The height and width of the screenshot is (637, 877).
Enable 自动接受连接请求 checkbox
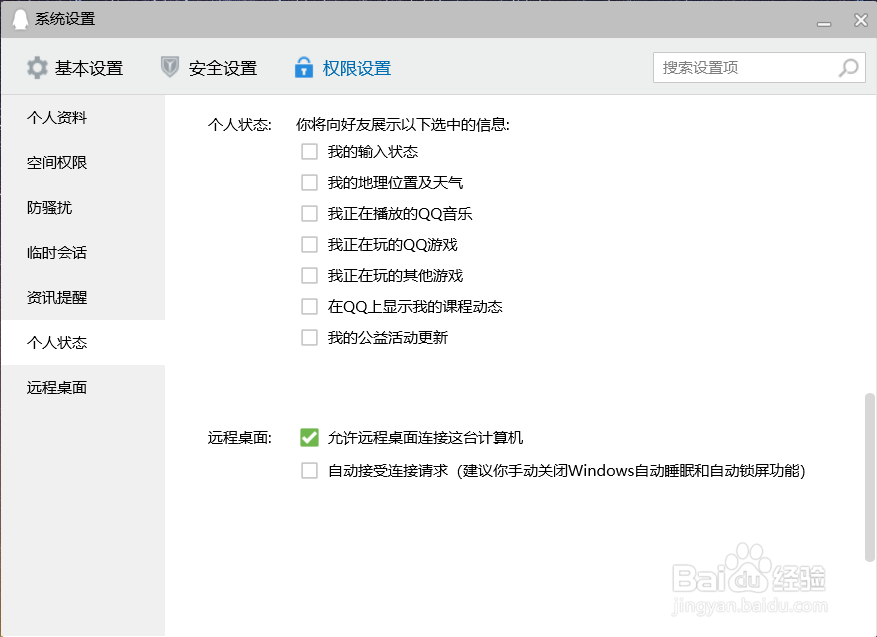point(309,470)
